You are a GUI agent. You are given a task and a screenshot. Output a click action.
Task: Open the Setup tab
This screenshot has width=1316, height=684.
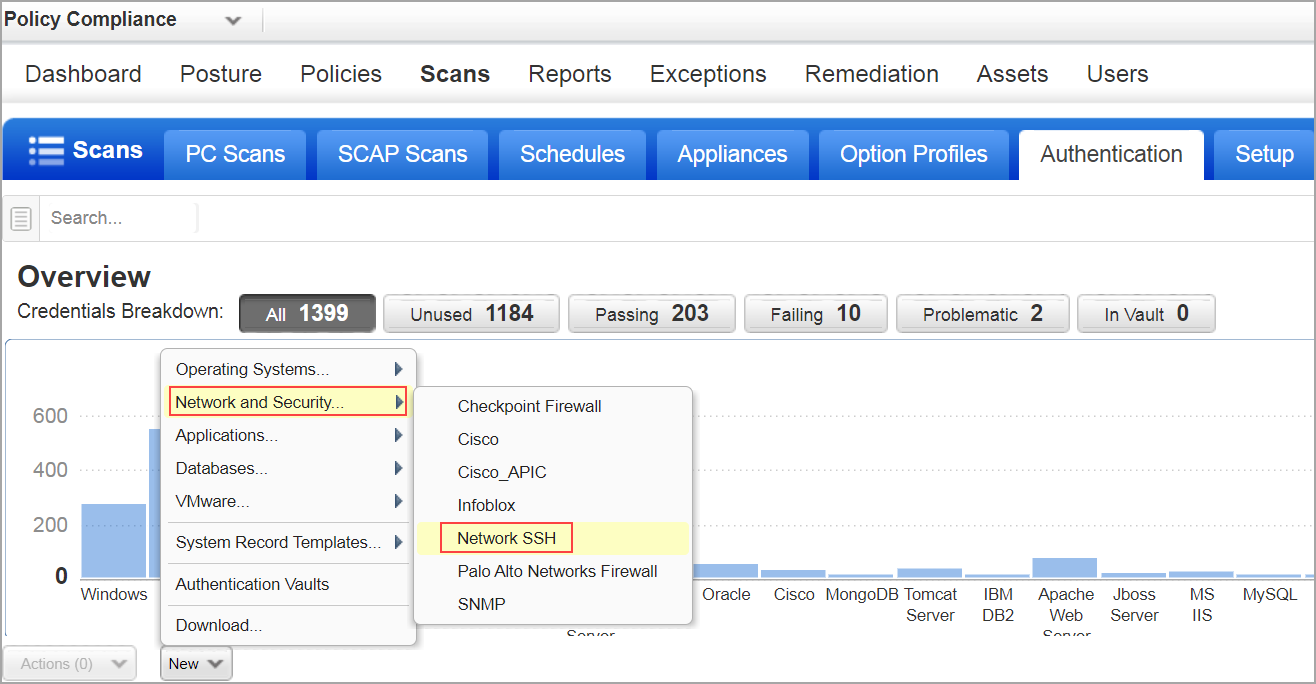tap(1264, 155)
